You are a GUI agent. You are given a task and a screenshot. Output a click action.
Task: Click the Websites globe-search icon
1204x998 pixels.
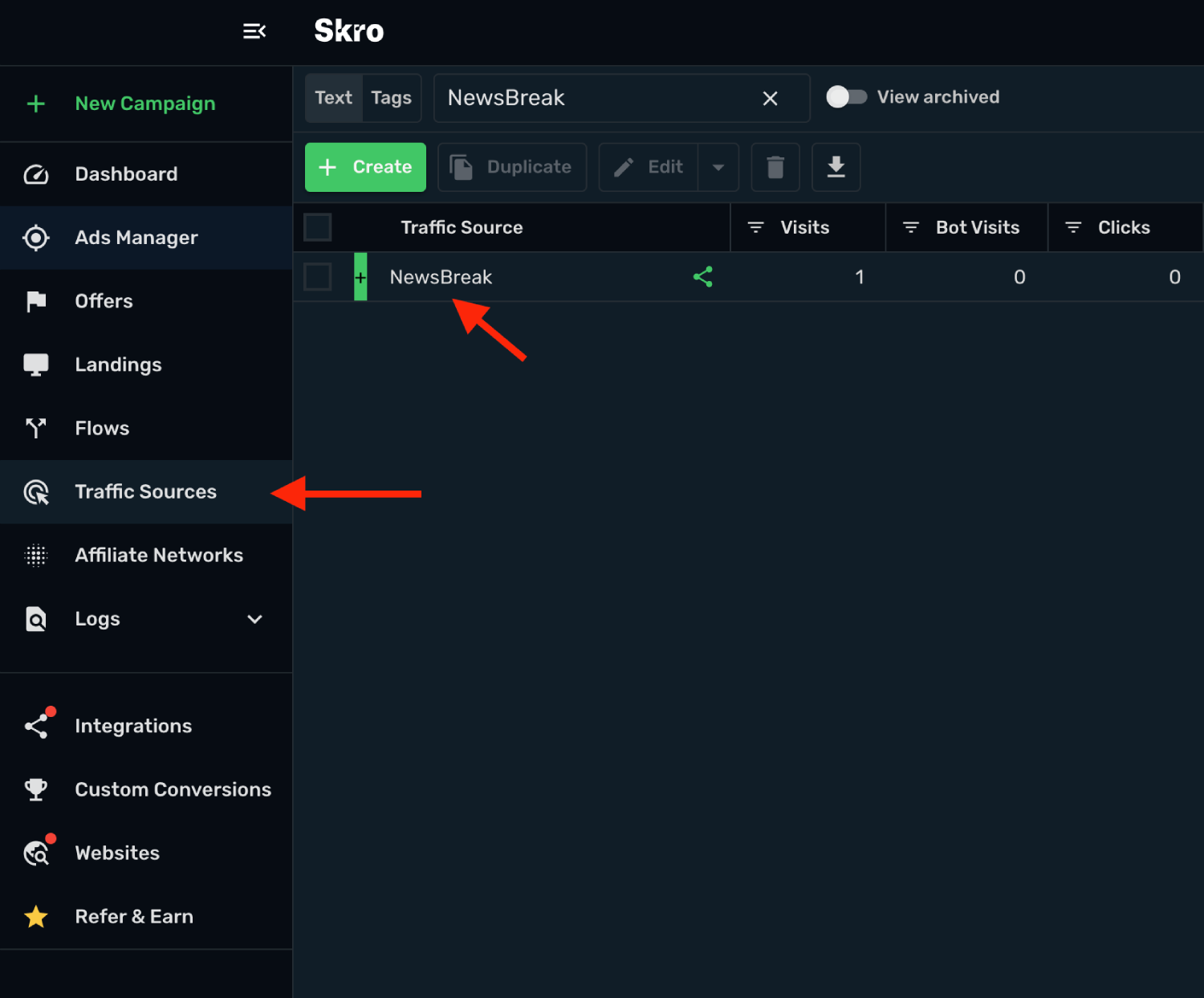tap(36, 853)
